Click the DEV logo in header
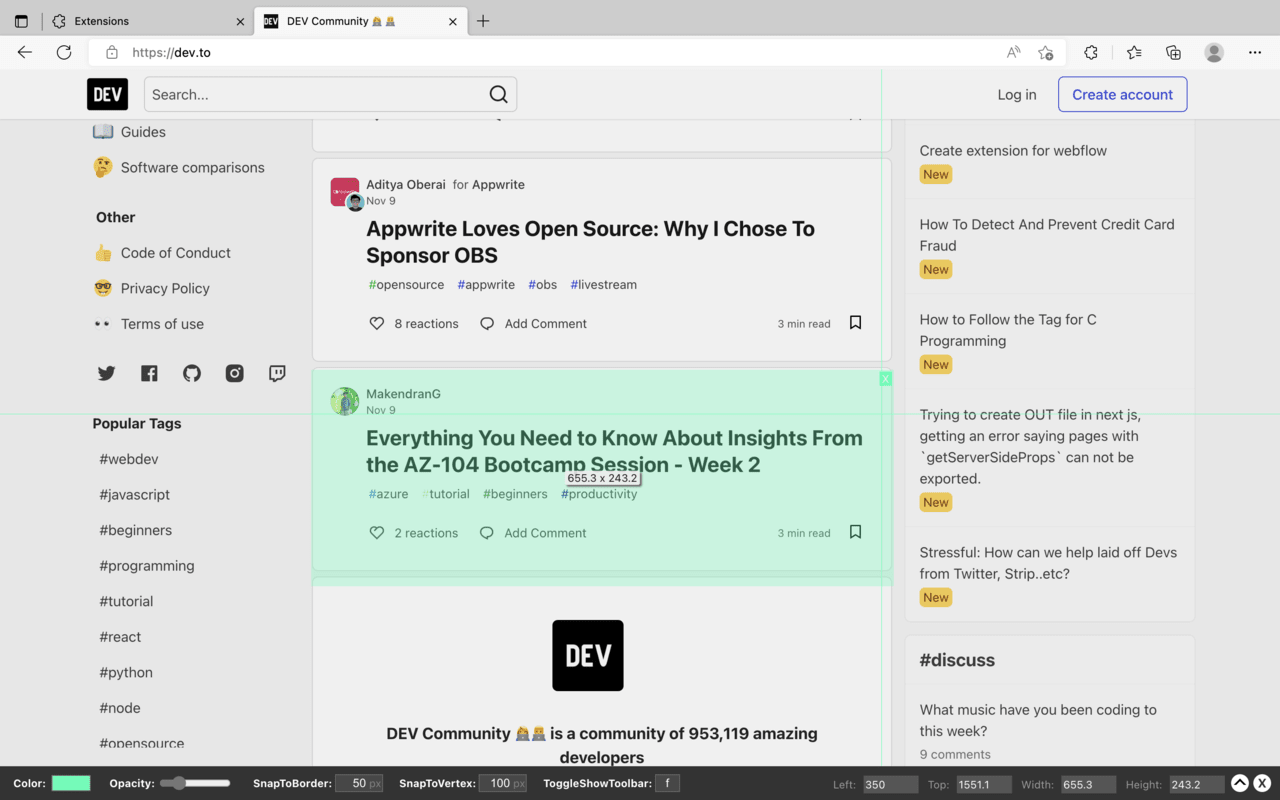 coord(107,94)
